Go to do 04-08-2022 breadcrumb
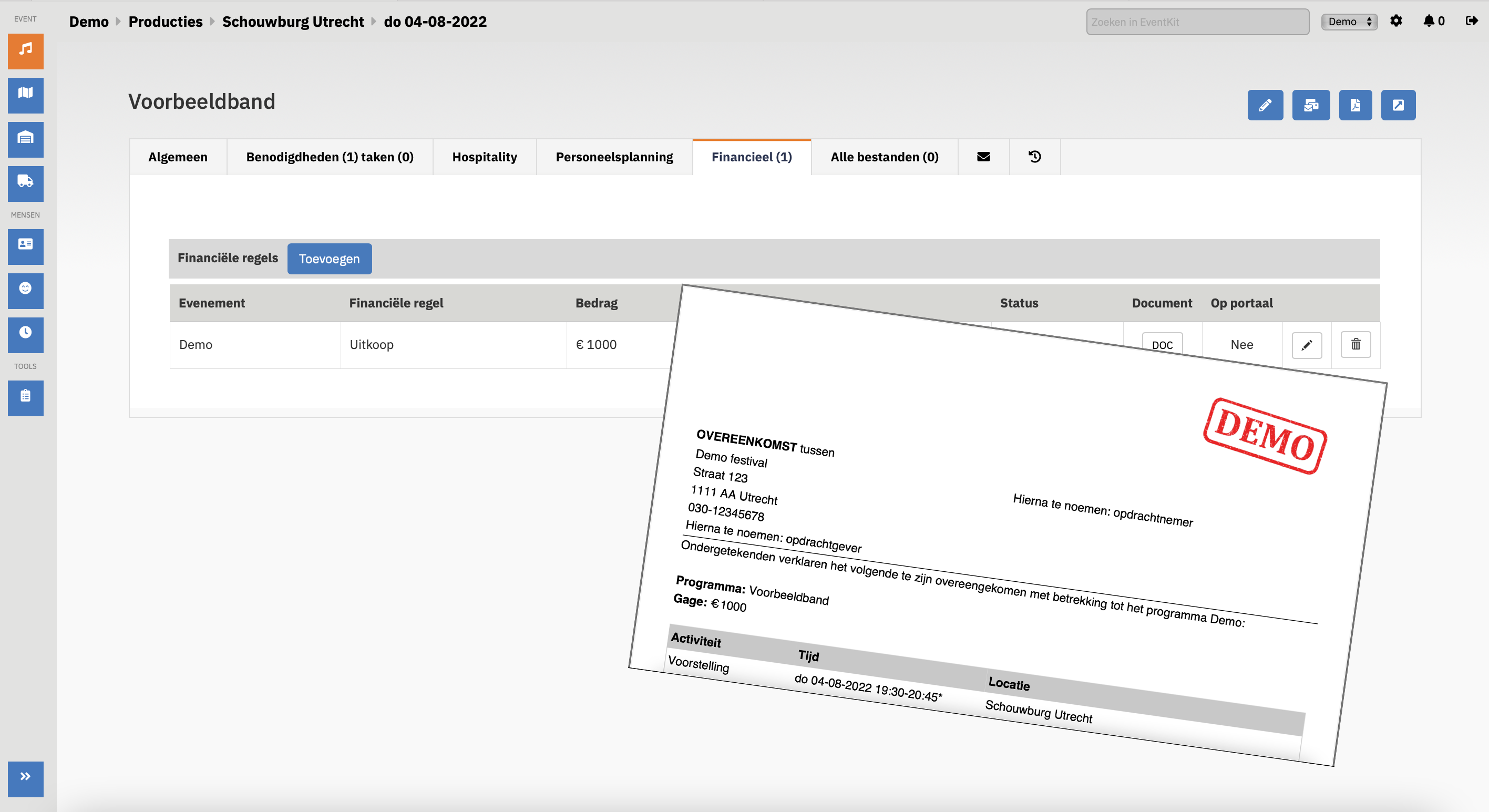 pos(435,22)
